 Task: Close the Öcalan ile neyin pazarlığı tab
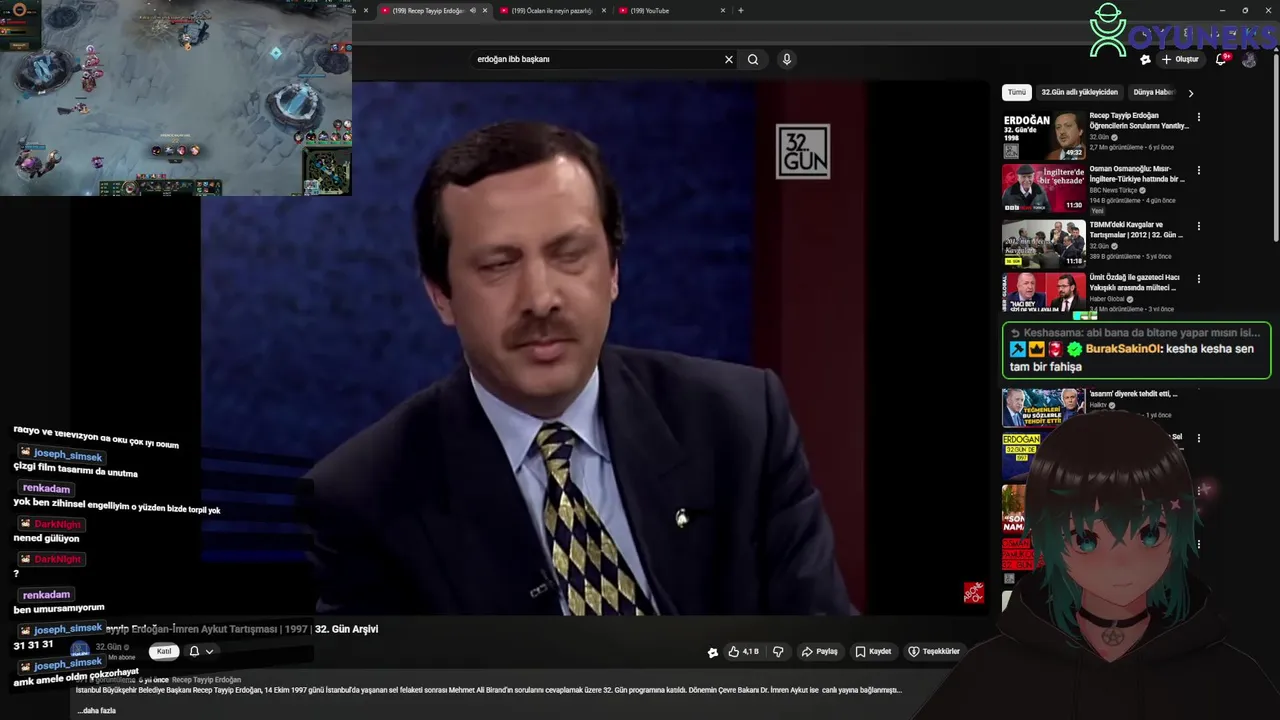click(x=604, y=11)
